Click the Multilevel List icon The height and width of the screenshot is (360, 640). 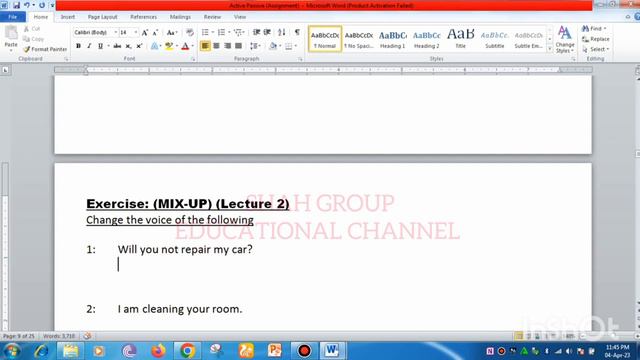238,32
